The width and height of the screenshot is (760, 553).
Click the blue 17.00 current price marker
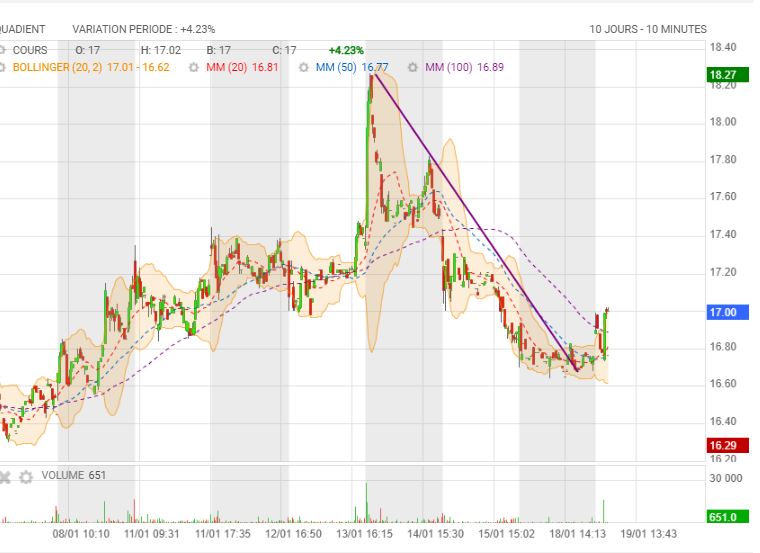click(722, 312)
